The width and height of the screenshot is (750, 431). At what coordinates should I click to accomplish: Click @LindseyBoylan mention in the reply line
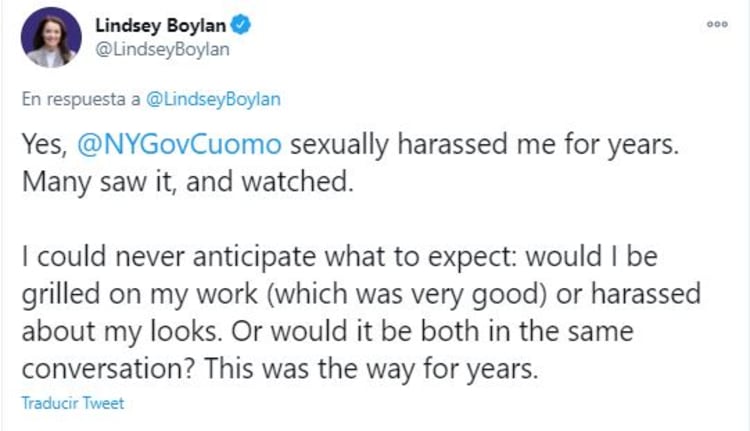pyautogui.click(x=215, y=98)
